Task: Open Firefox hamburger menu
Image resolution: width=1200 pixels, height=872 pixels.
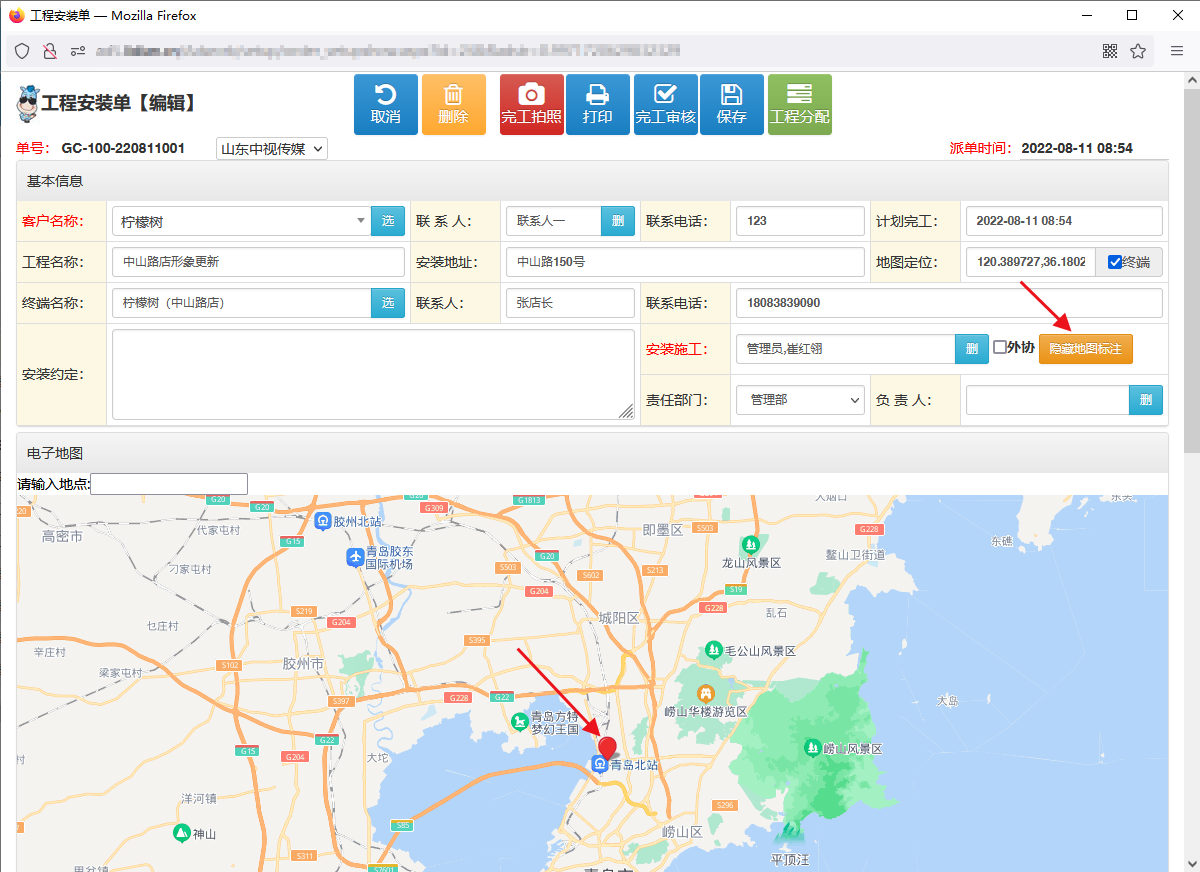Action: (1177, 51)
